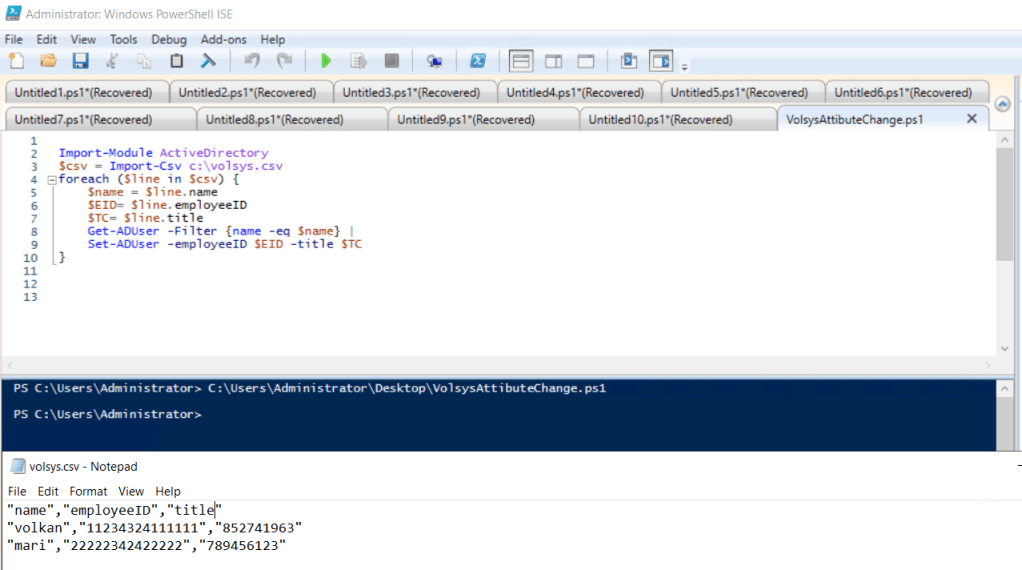This screenshot has height=570, width=1022.
Task: Run the script with the green play button
Action: tap(326, 61)
